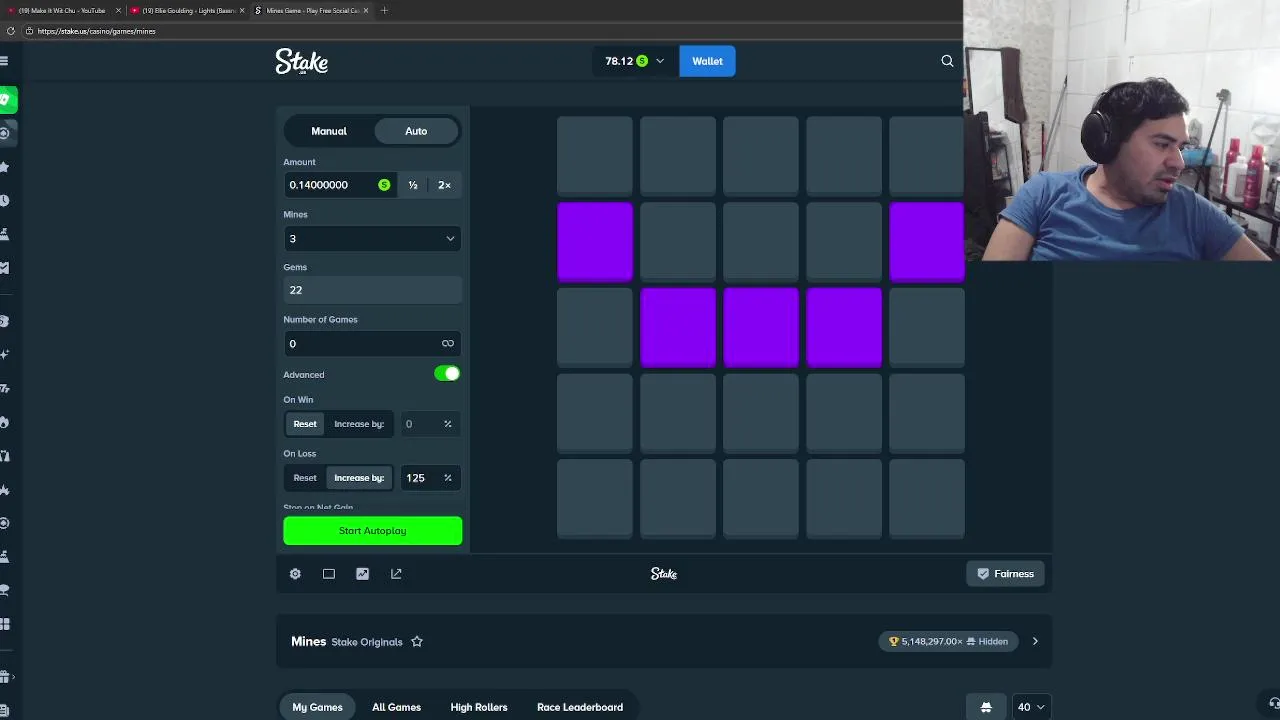Open game settings gear icon

click(x=295, y=574)
